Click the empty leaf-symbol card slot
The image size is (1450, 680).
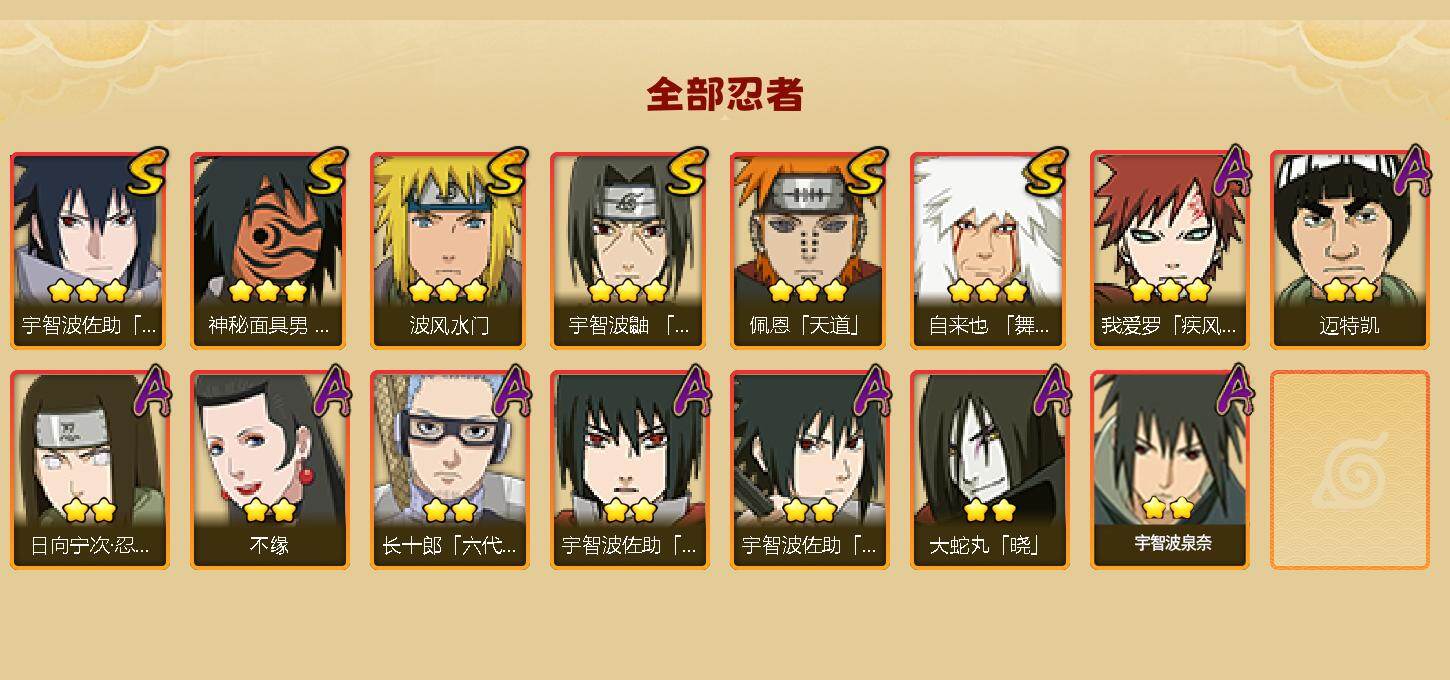(1350, 470)
